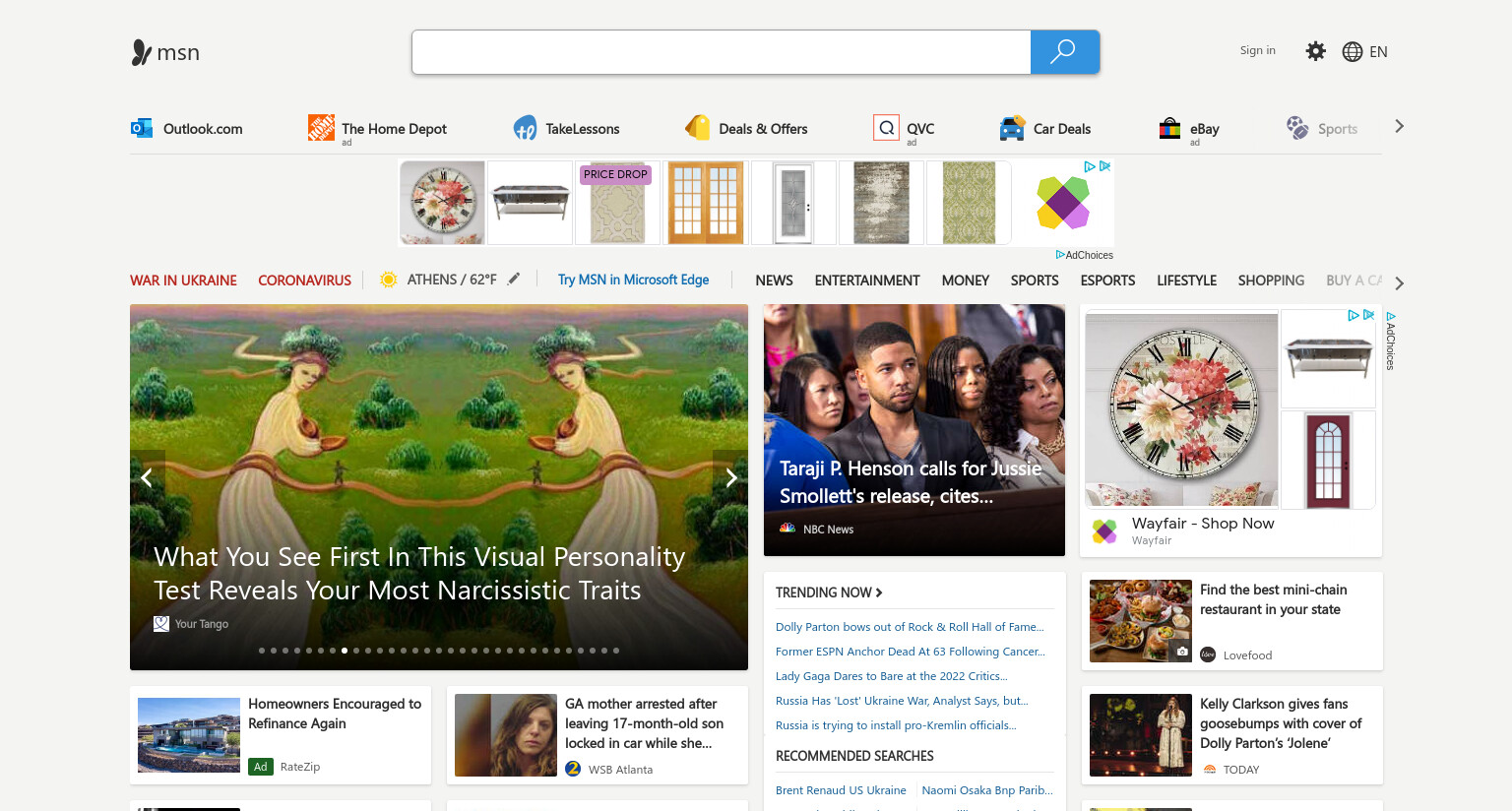Image resolution: width=1512 pixels, height=811 pixels.
Task: Click Brent Renaud US Ukraine search link
Action: (841, 790)
